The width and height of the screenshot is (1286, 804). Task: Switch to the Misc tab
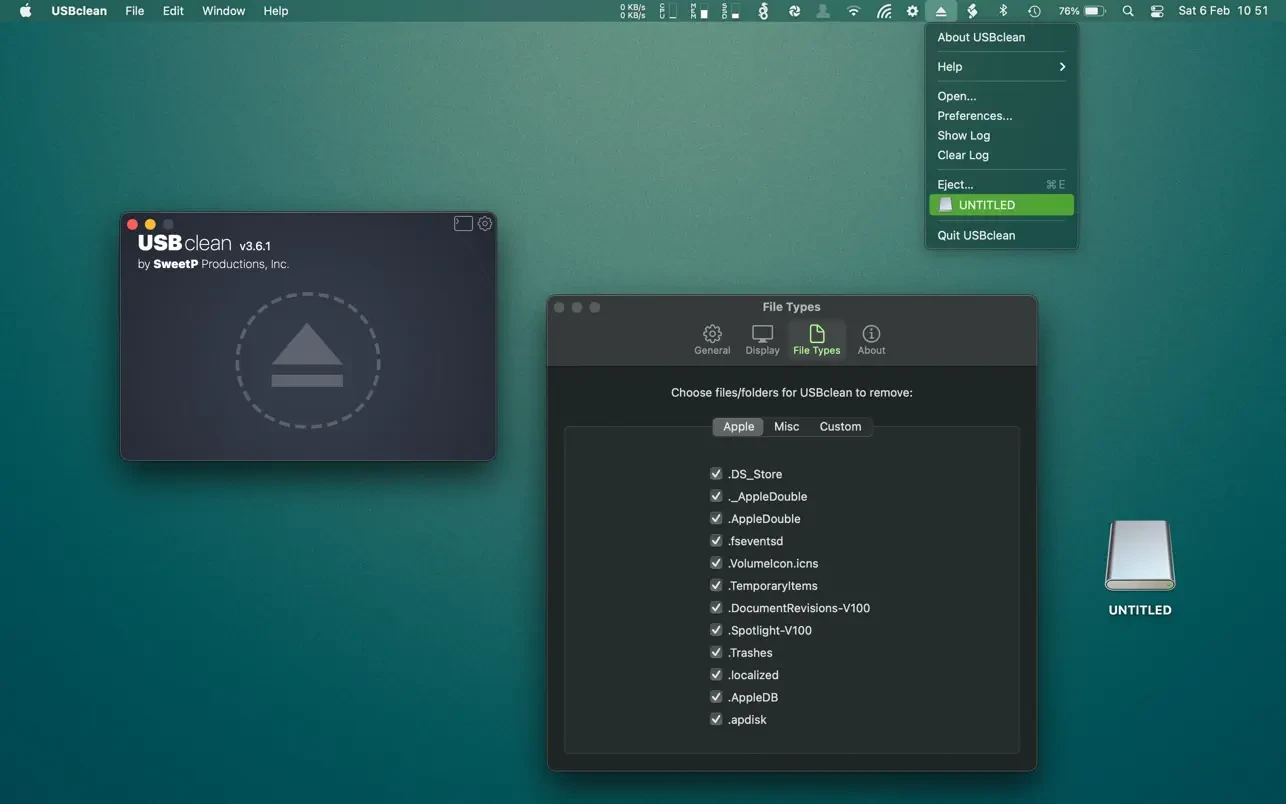786,426
